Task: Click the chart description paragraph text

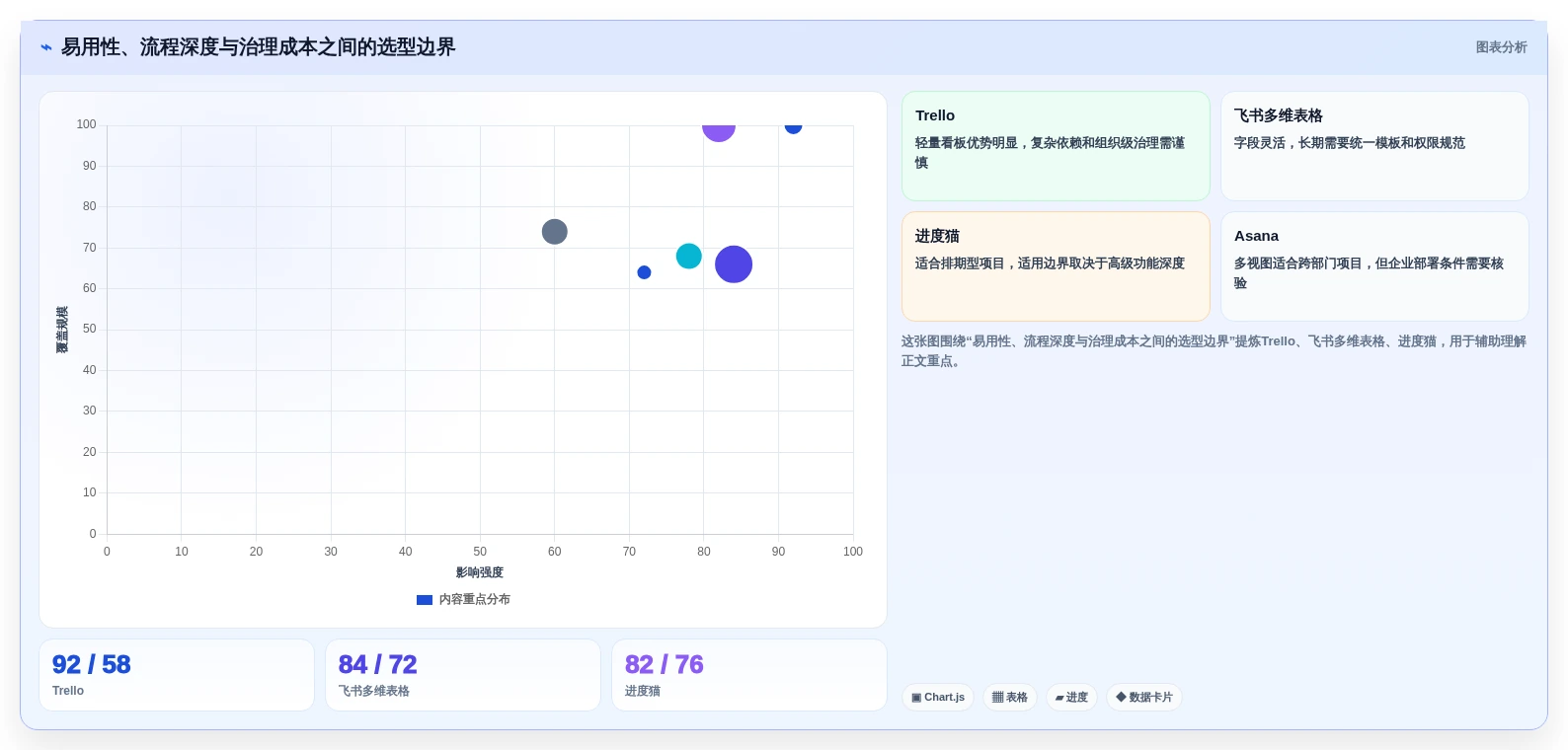Action: coord(1214,351)
